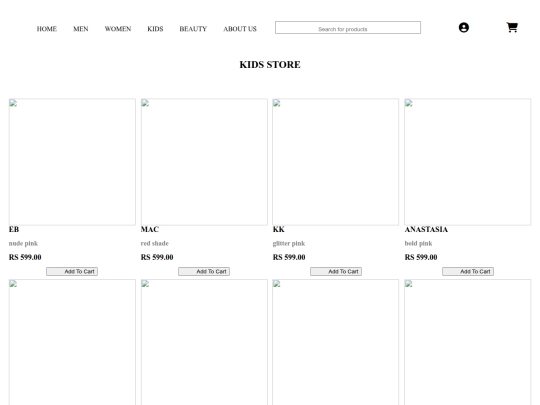Add MAC red shade to cart

[204, 271]
